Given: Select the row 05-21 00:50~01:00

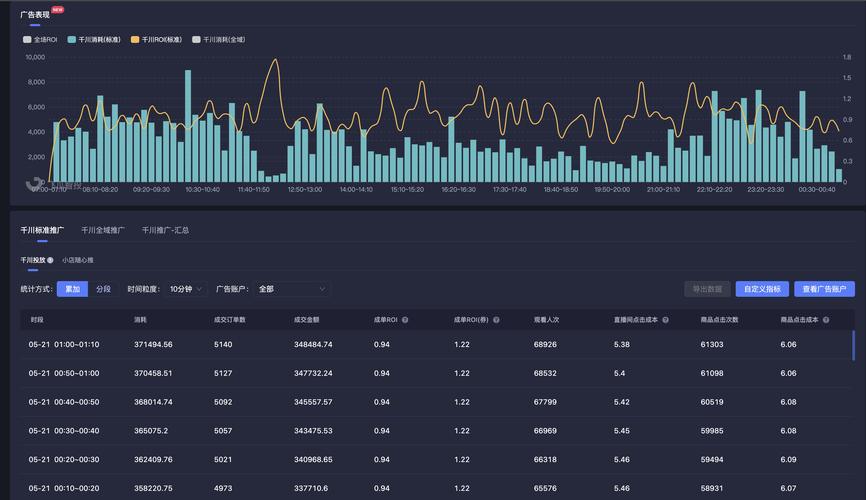Looking at the screenshot, I should click(436, 373).
